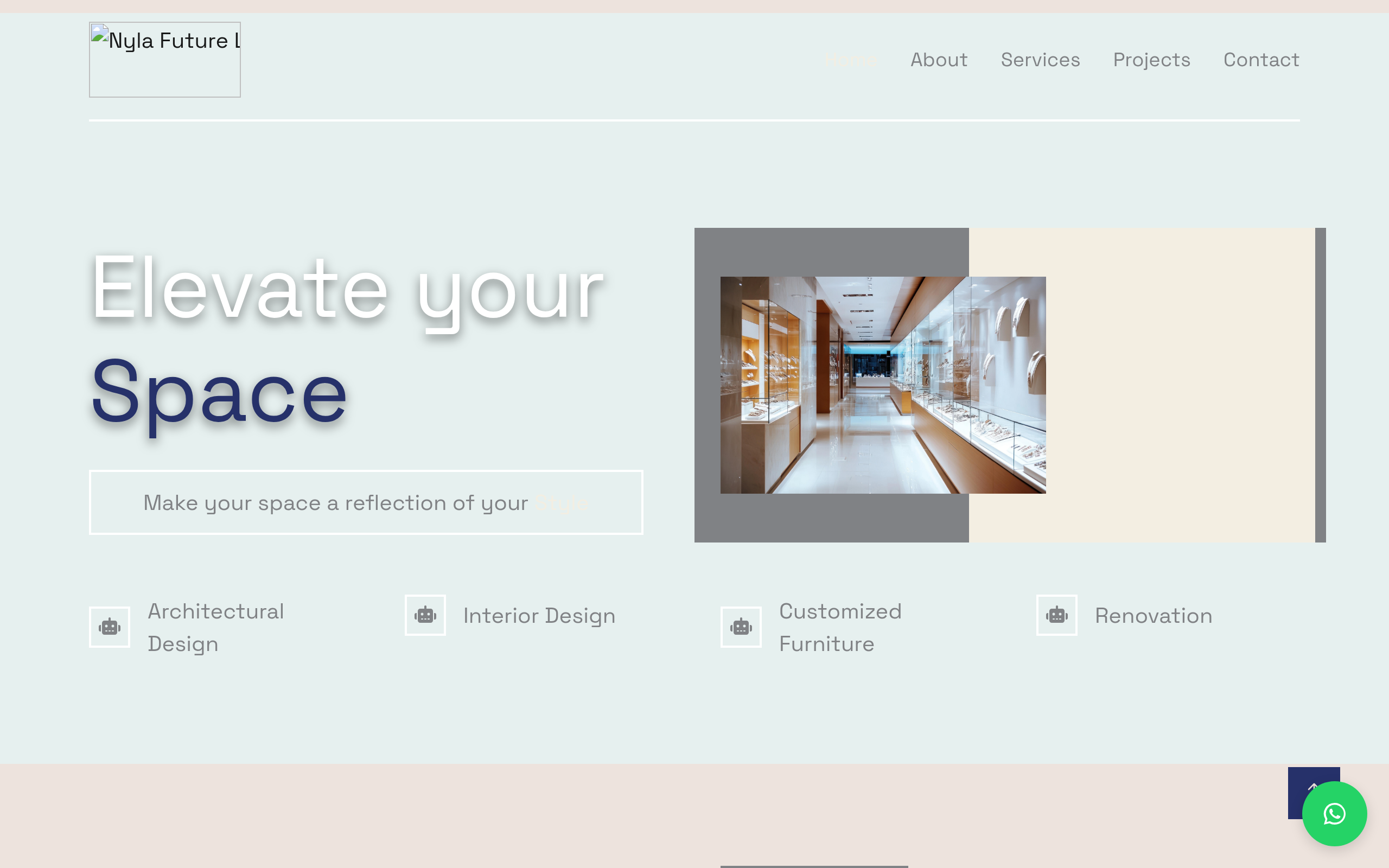
Task: Click the robot icon beside Interior Design
Action: coord(425,615)
